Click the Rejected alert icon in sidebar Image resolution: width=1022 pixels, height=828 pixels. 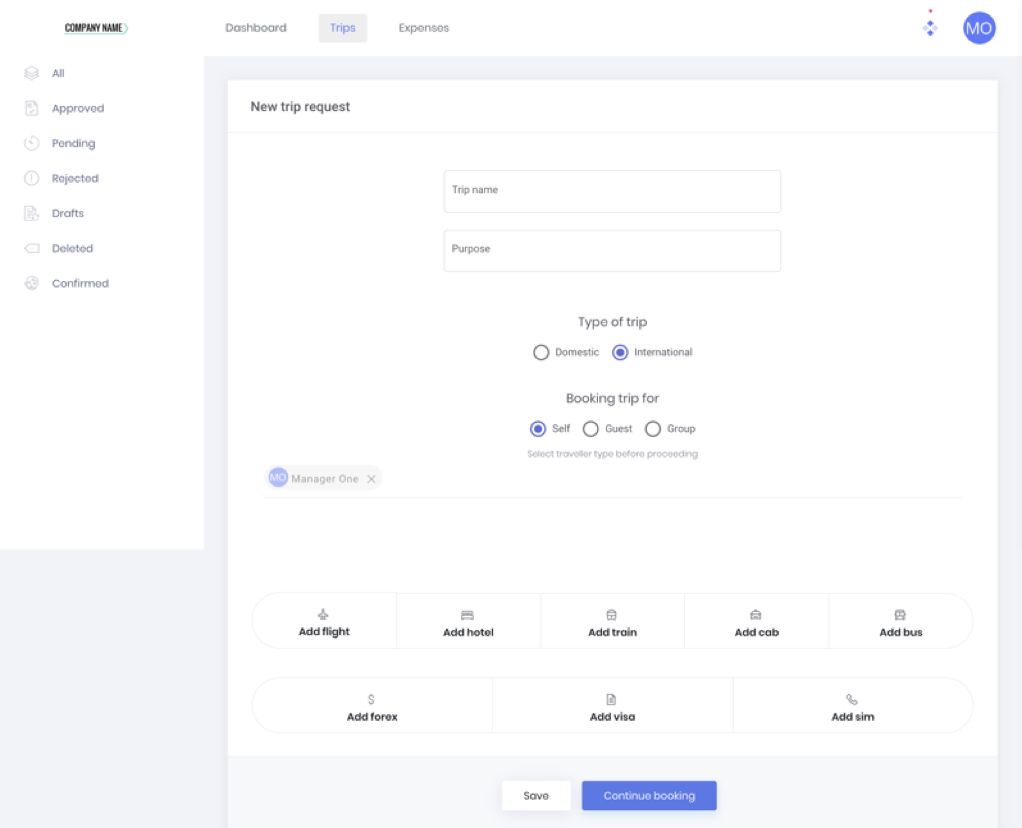[x=31, y=178]
